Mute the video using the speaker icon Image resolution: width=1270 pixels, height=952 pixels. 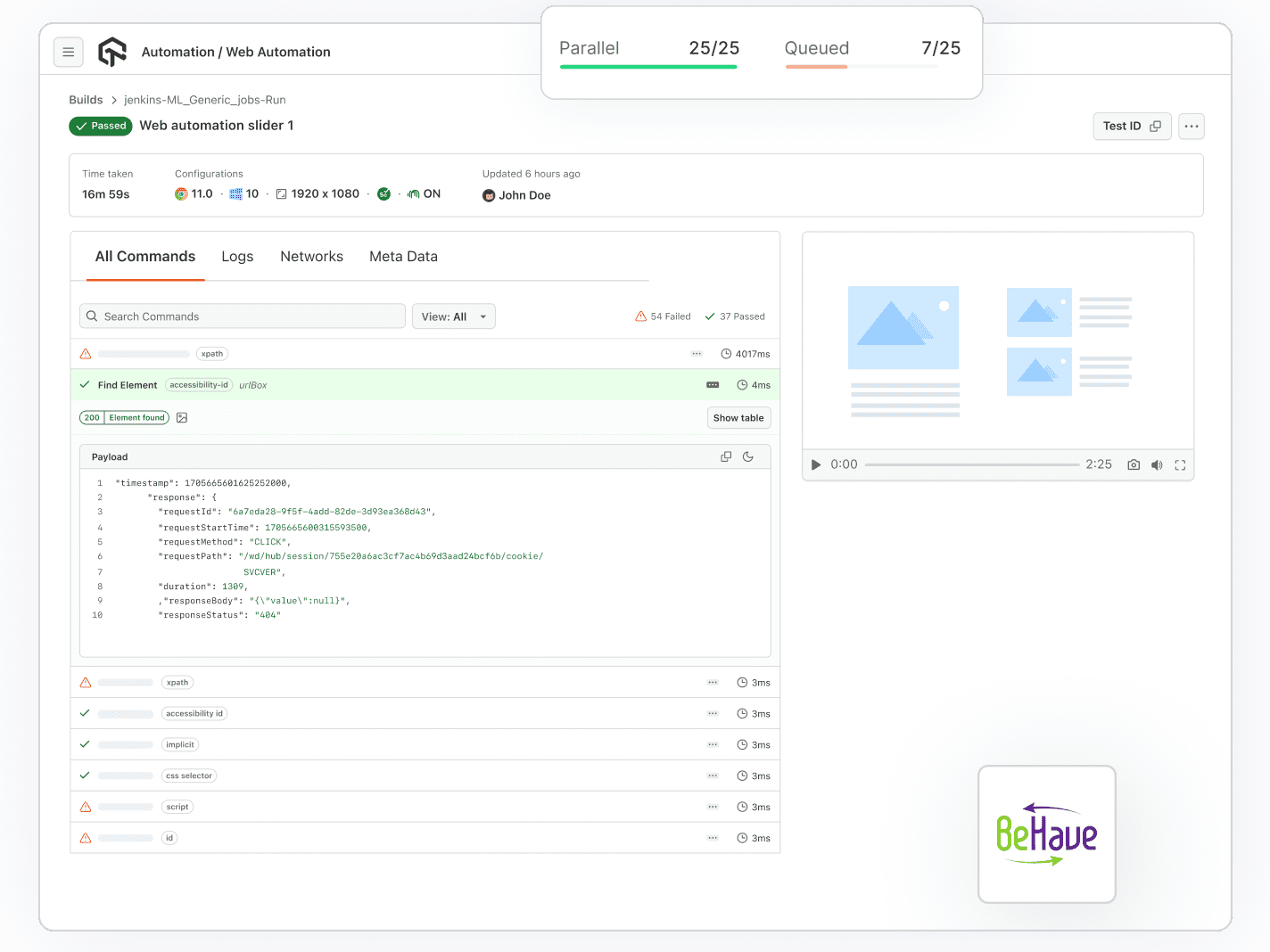coord(1157,464)
